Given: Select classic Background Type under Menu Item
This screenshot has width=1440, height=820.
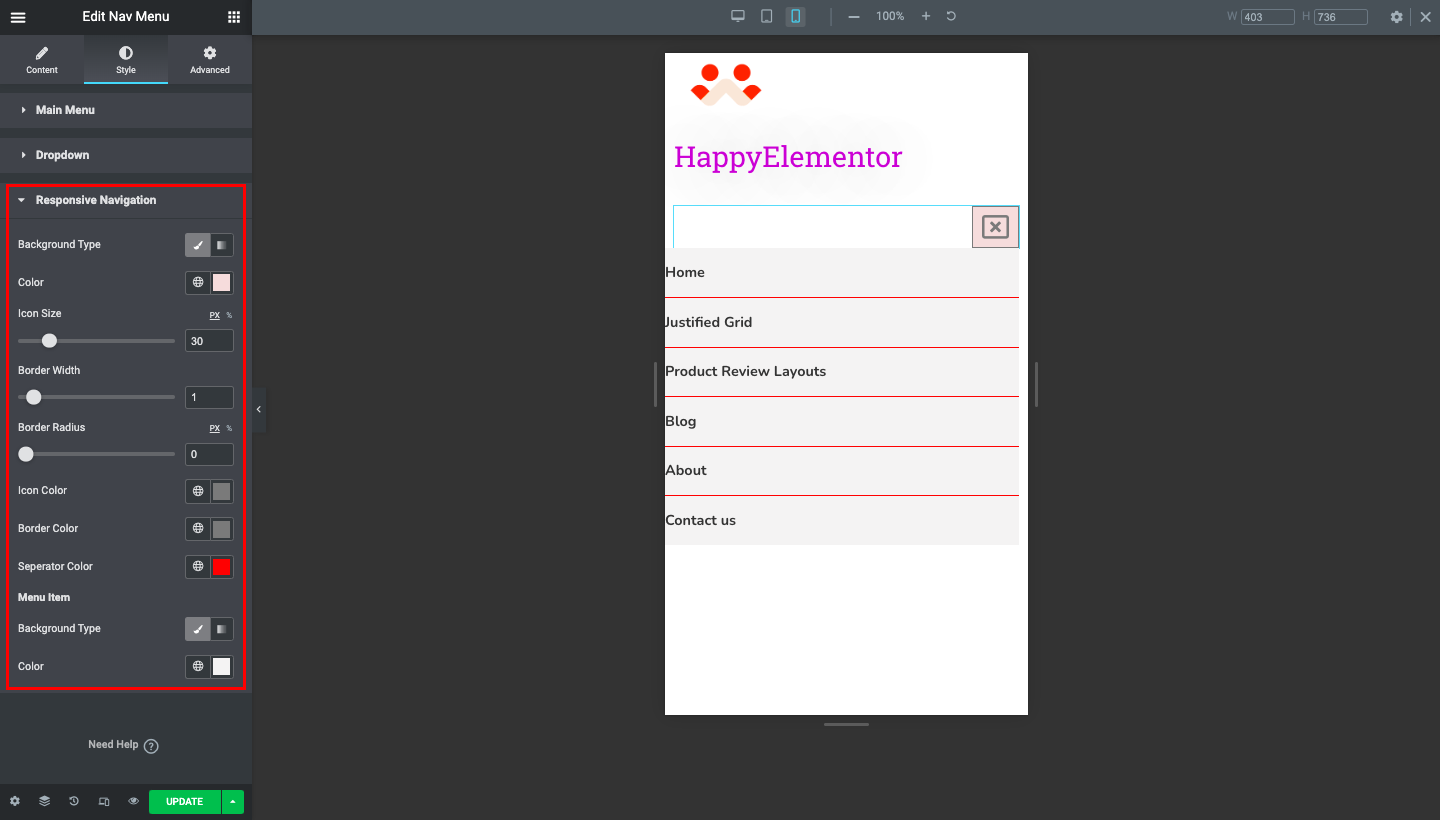Looking at the screenshot, I should (x=197, y=628).
